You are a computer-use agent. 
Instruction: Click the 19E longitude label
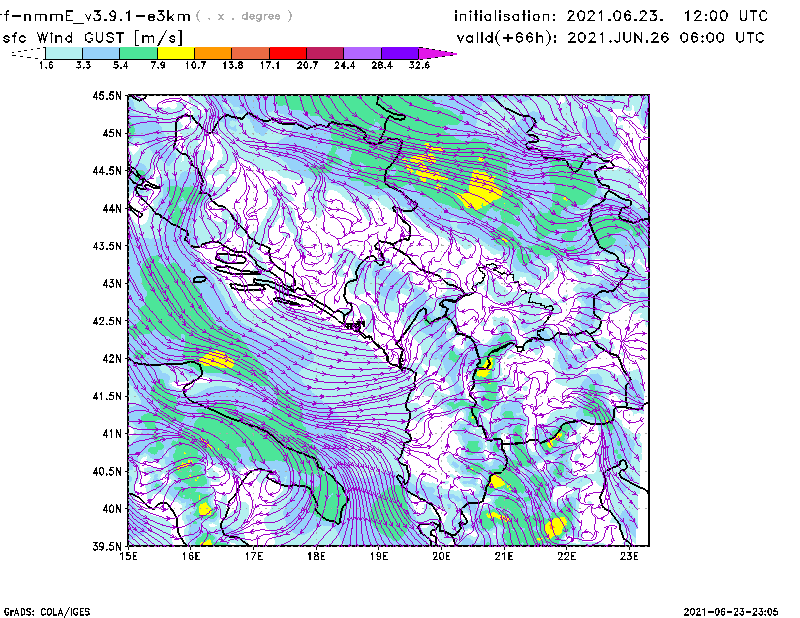coord(379,556)
